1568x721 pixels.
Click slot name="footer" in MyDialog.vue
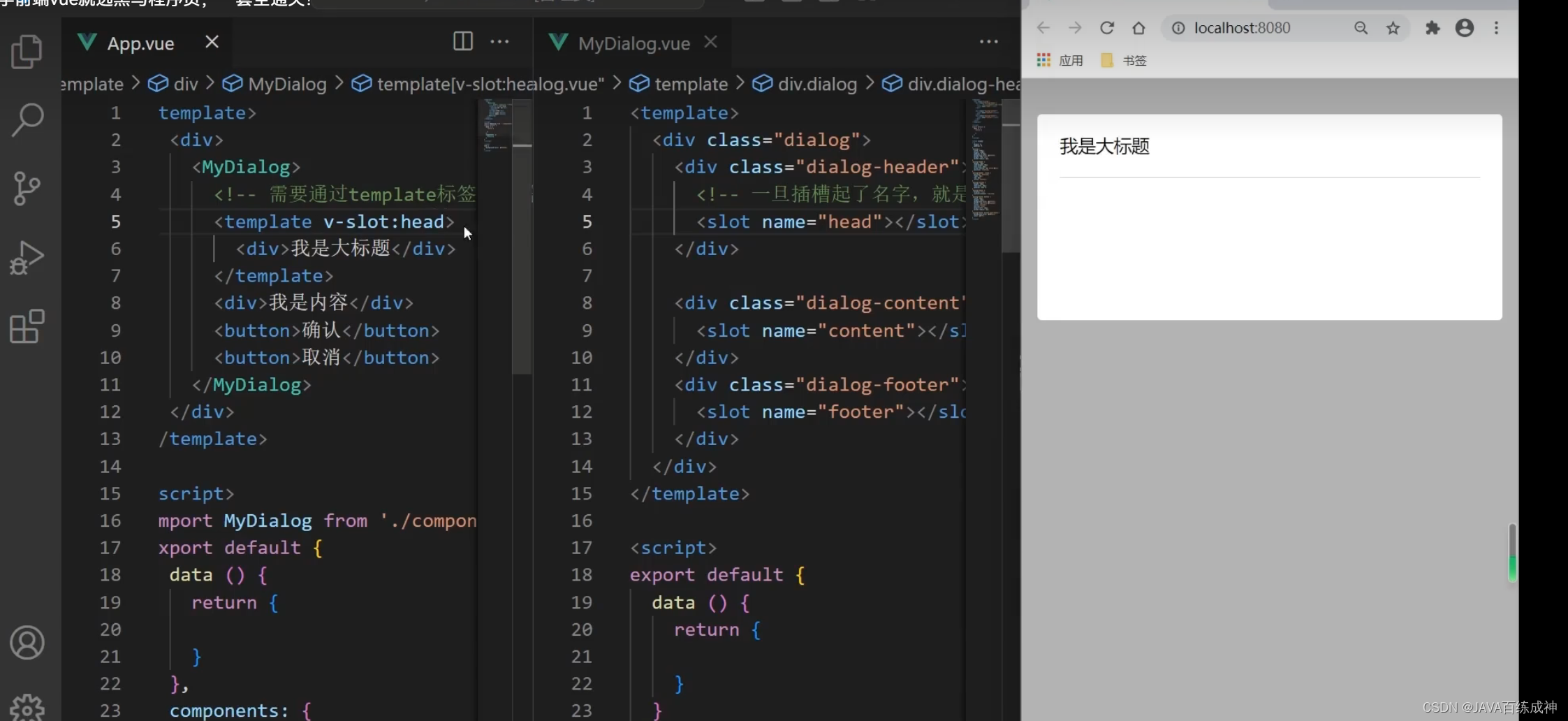[x=830, y=412]
